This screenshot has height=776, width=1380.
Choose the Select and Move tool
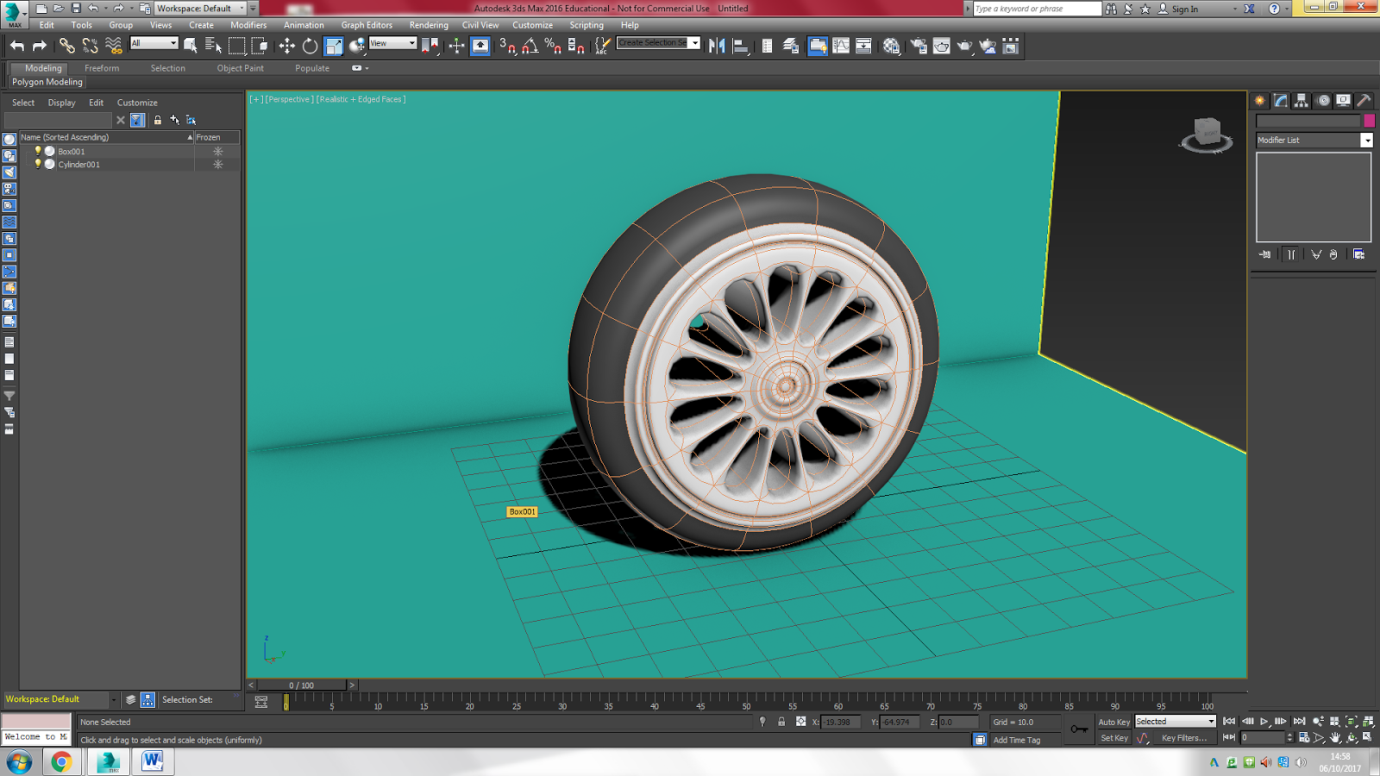(287, 45)
